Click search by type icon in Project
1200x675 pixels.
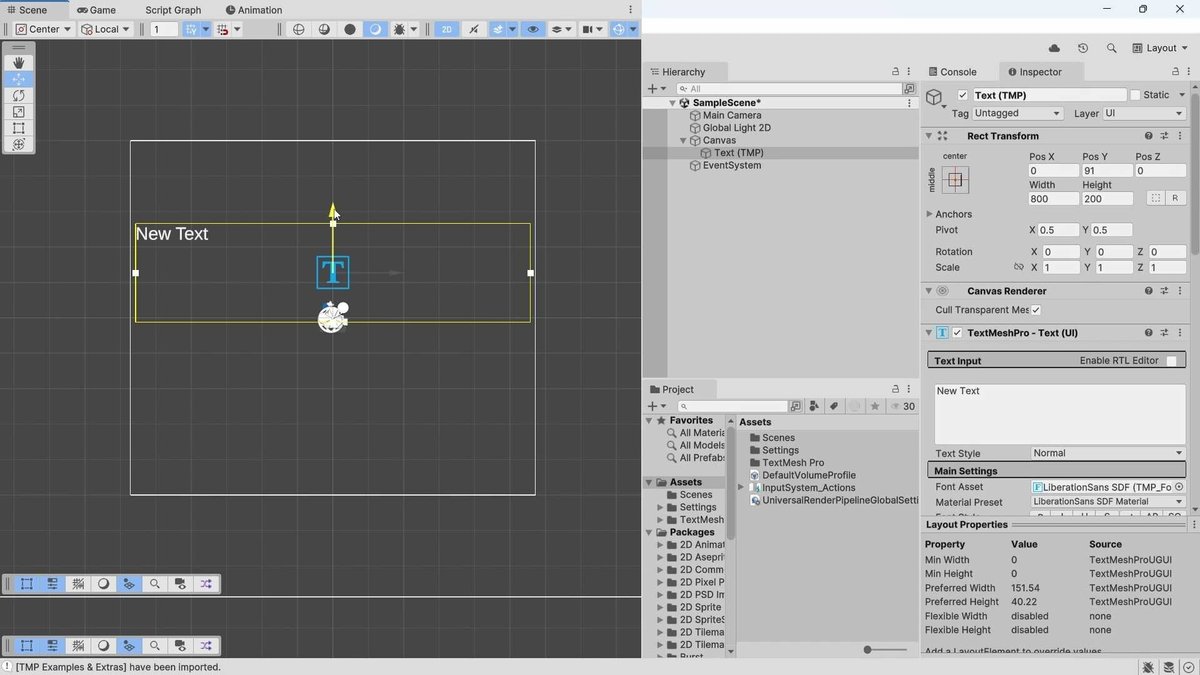click(813, 406)
